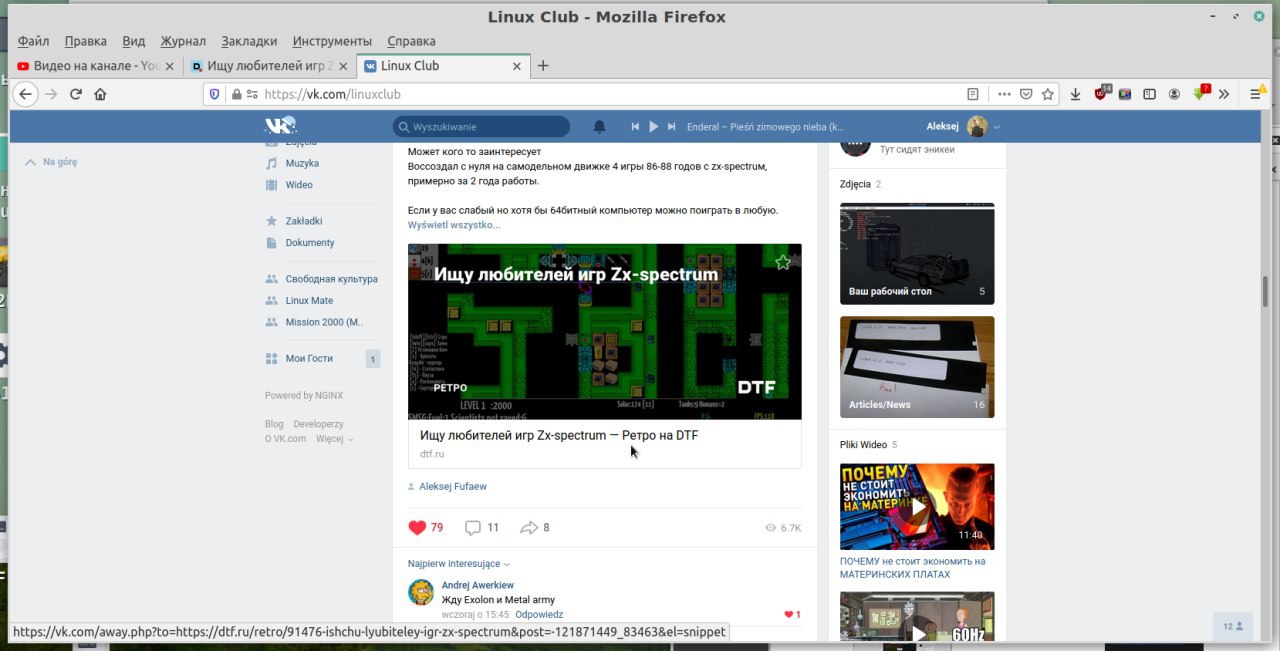Play the Enderal track in VK header

pyautogui.click(x=654, y=127)
